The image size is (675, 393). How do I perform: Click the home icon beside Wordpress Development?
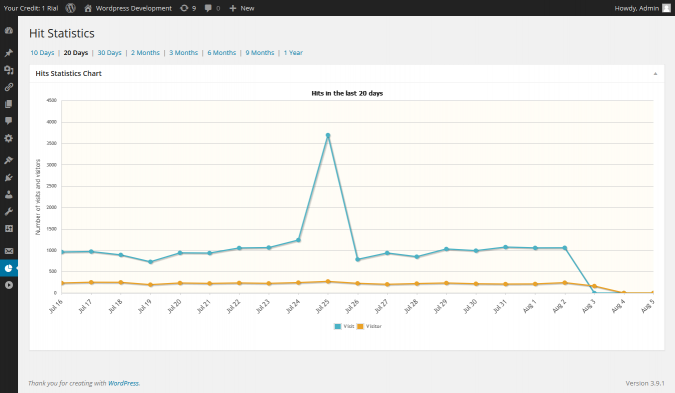pos(88,8)
